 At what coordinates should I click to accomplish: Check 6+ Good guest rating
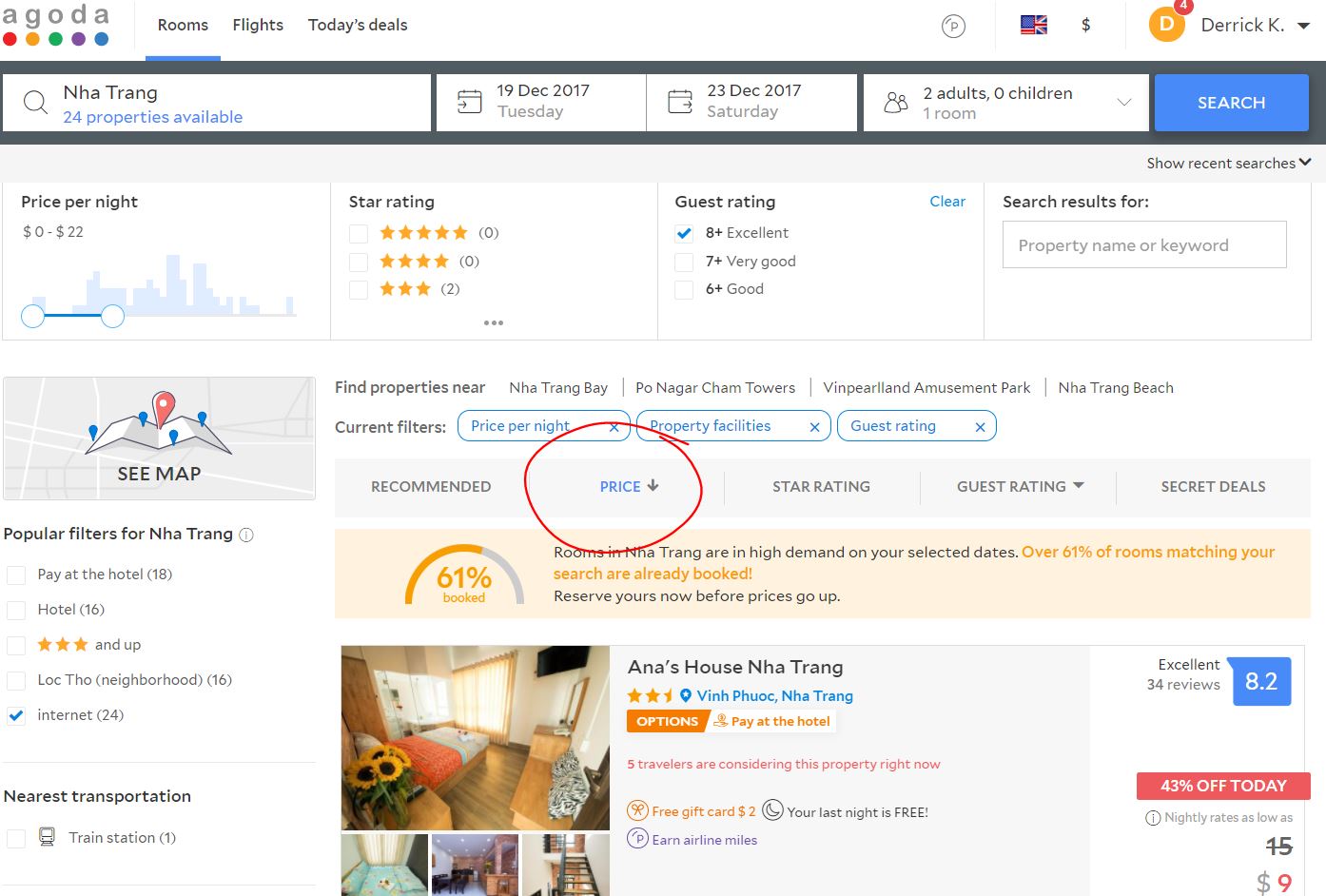pos(684,289)
